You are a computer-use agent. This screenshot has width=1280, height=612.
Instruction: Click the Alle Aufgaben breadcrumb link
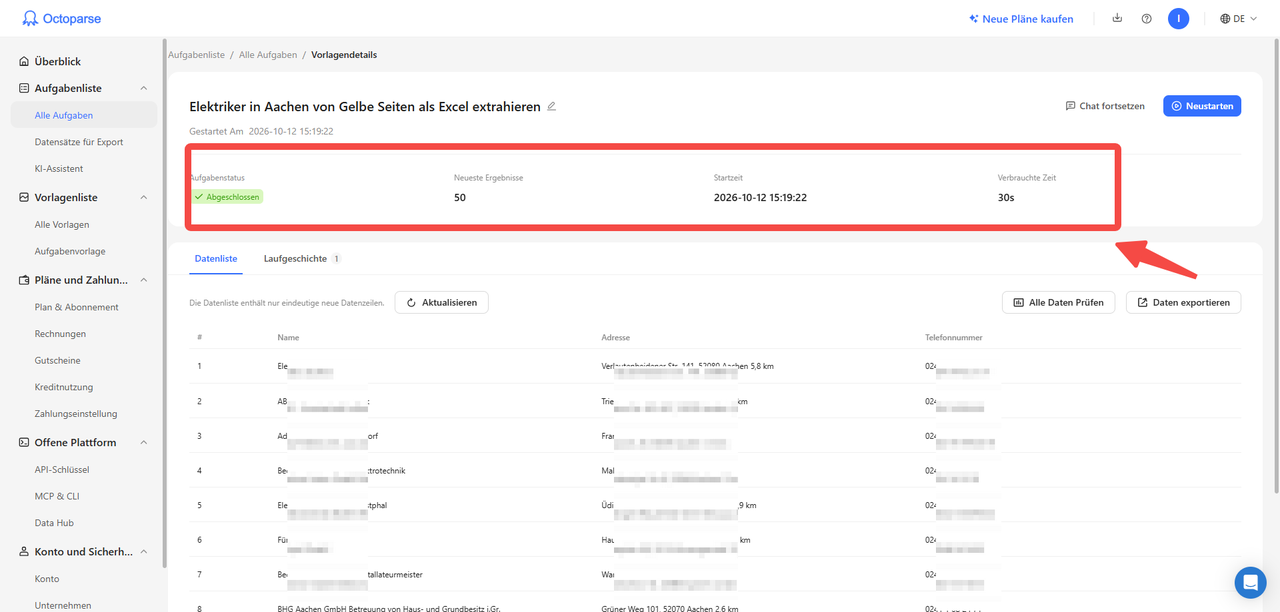click(268, 55)
